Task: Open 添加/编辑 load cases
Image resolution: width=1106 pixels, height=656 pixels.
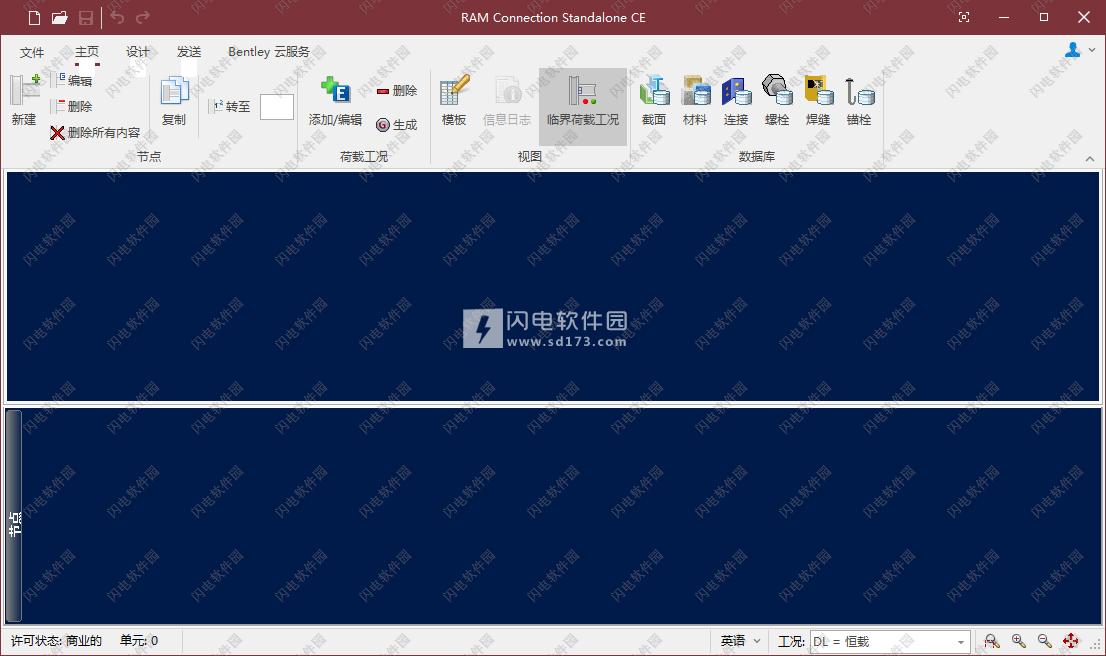Action: point(336,101)
